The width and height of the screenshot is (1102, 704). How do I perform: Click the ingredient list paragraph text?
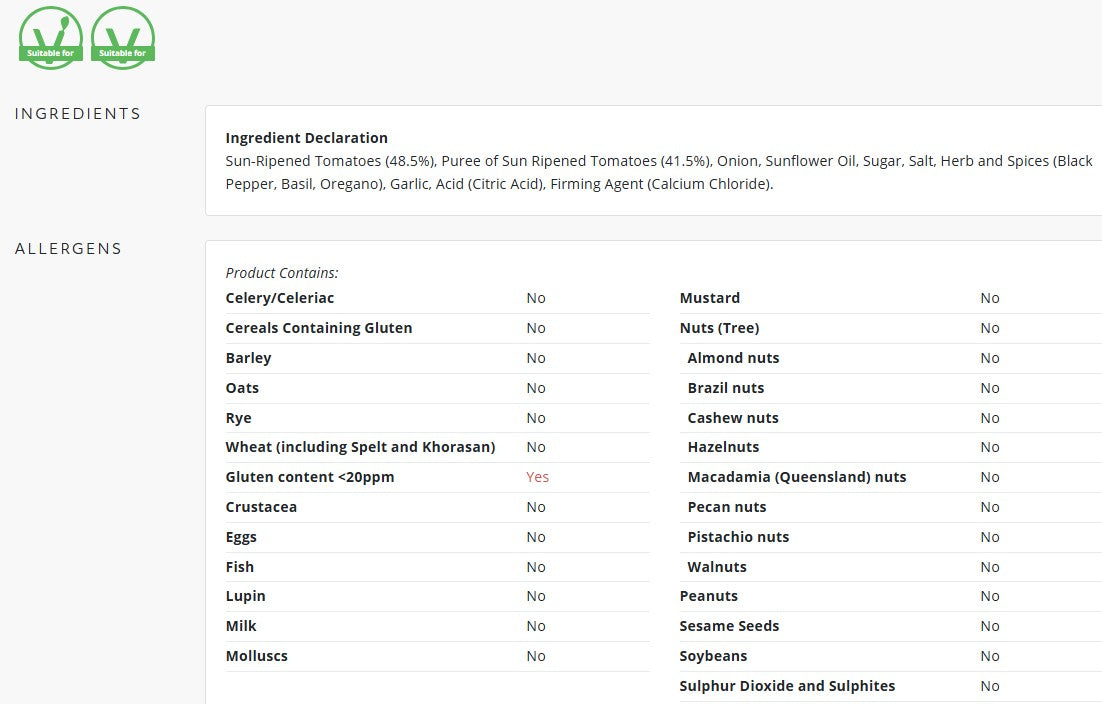tap(659, 172)
